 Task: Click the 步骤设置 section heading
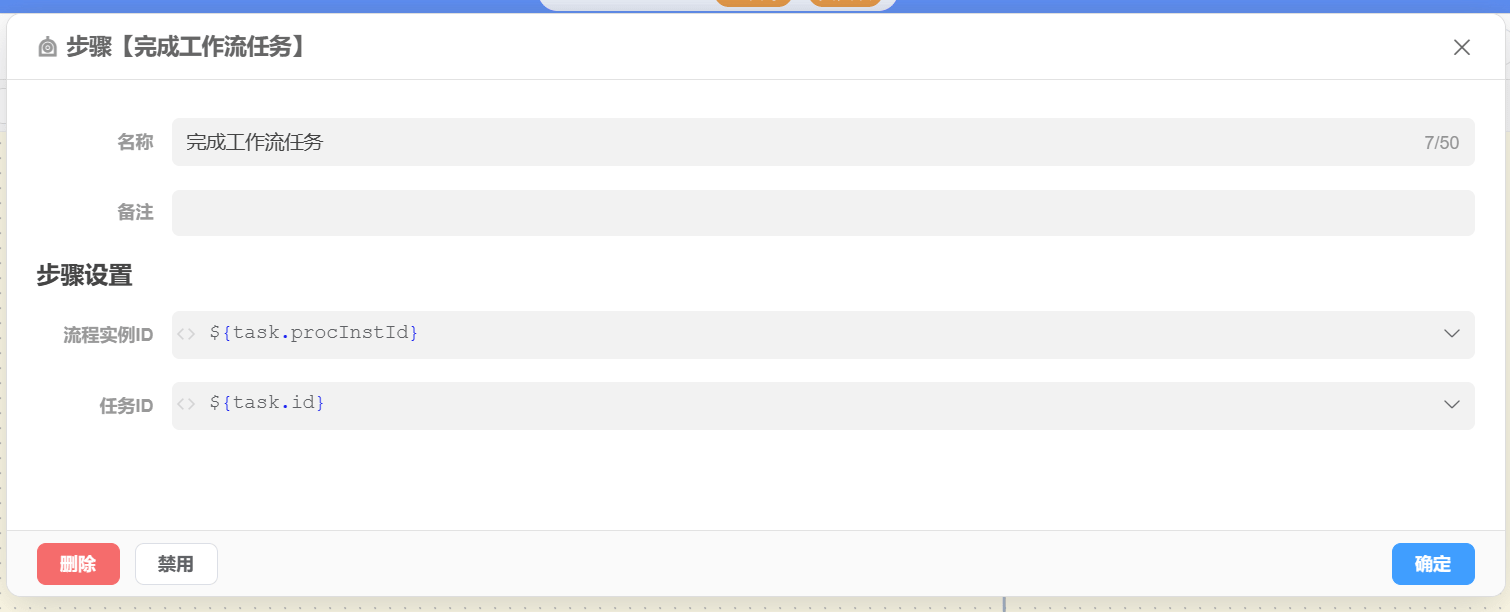[85, 276]
